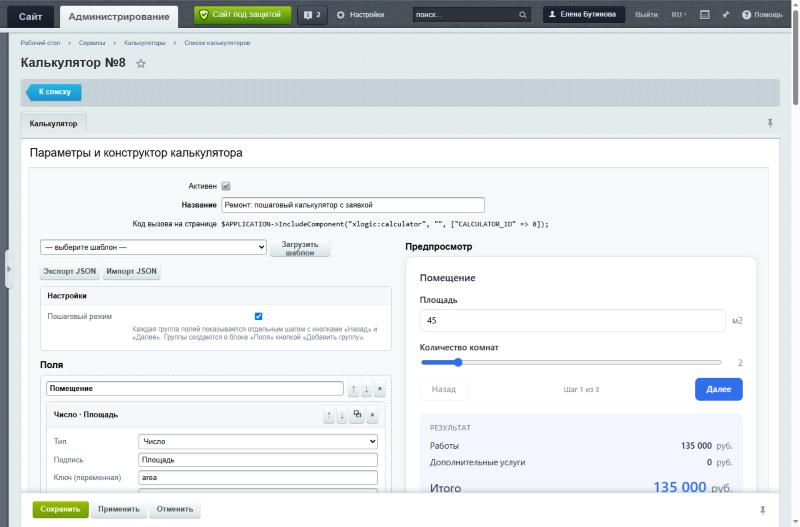Image resolution: width=800 pixels, height=527 pixels.
Task: Click the Применить button
Action: pyautogui.click(x=119, y=509)
